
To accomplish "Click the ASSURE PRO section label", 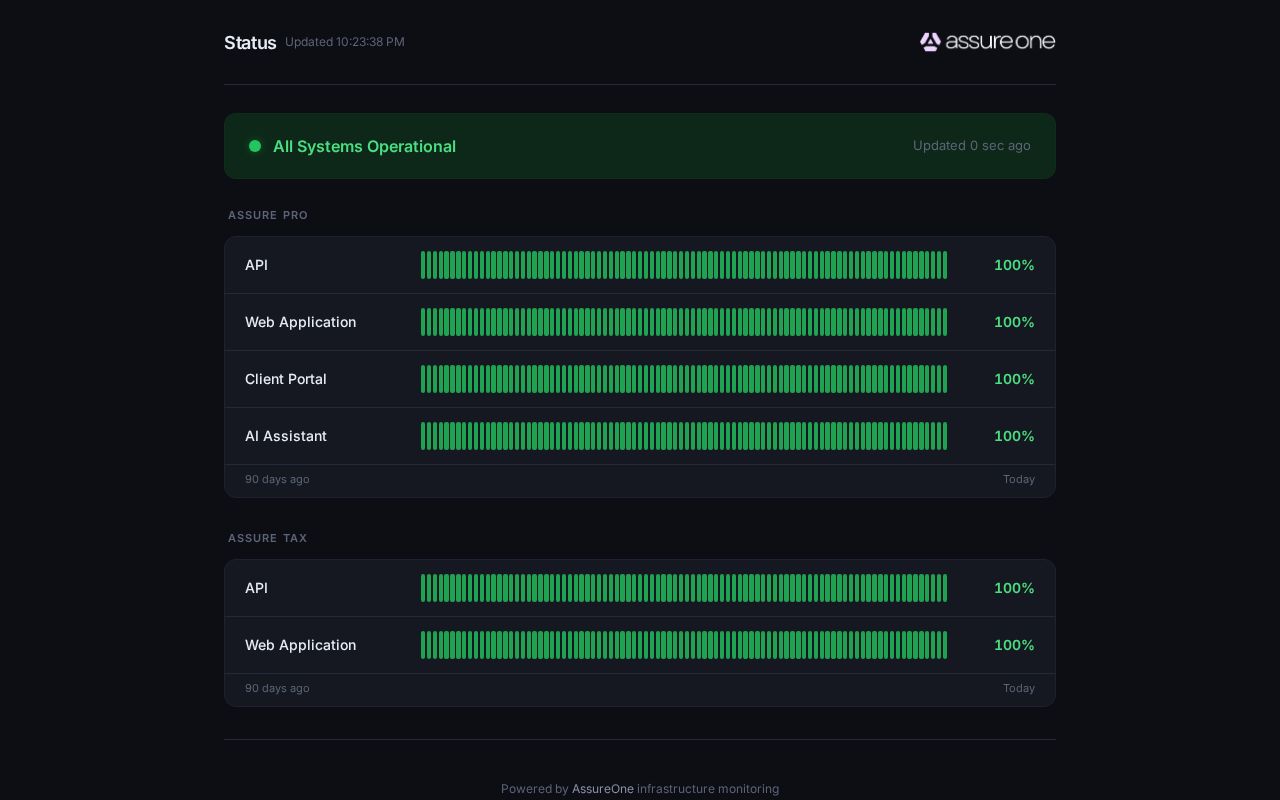I will tap(268, 215).
